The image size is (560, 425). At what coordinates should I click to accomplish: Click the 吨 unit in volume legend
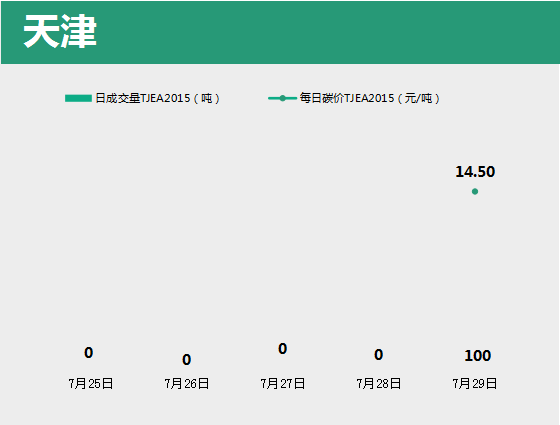207,98
